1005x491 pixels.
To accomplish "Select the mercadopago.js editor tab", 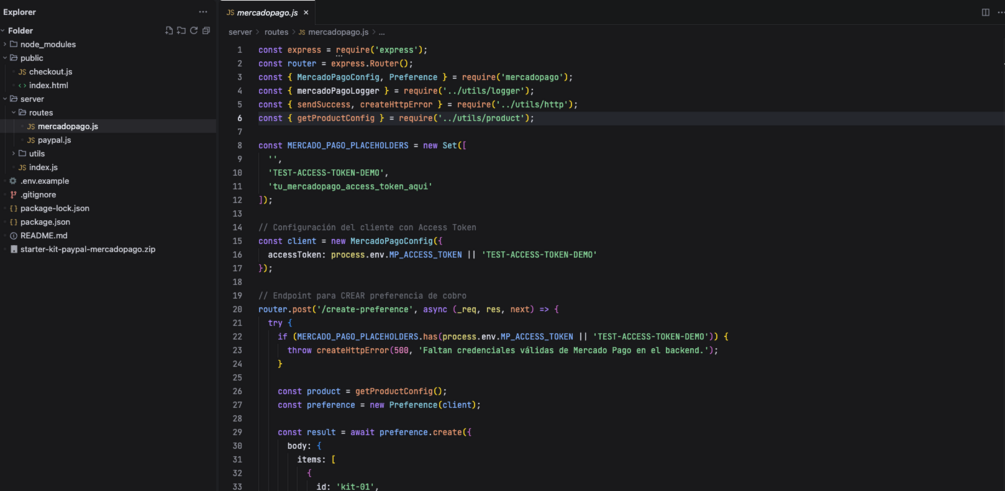I will [267, 12].
